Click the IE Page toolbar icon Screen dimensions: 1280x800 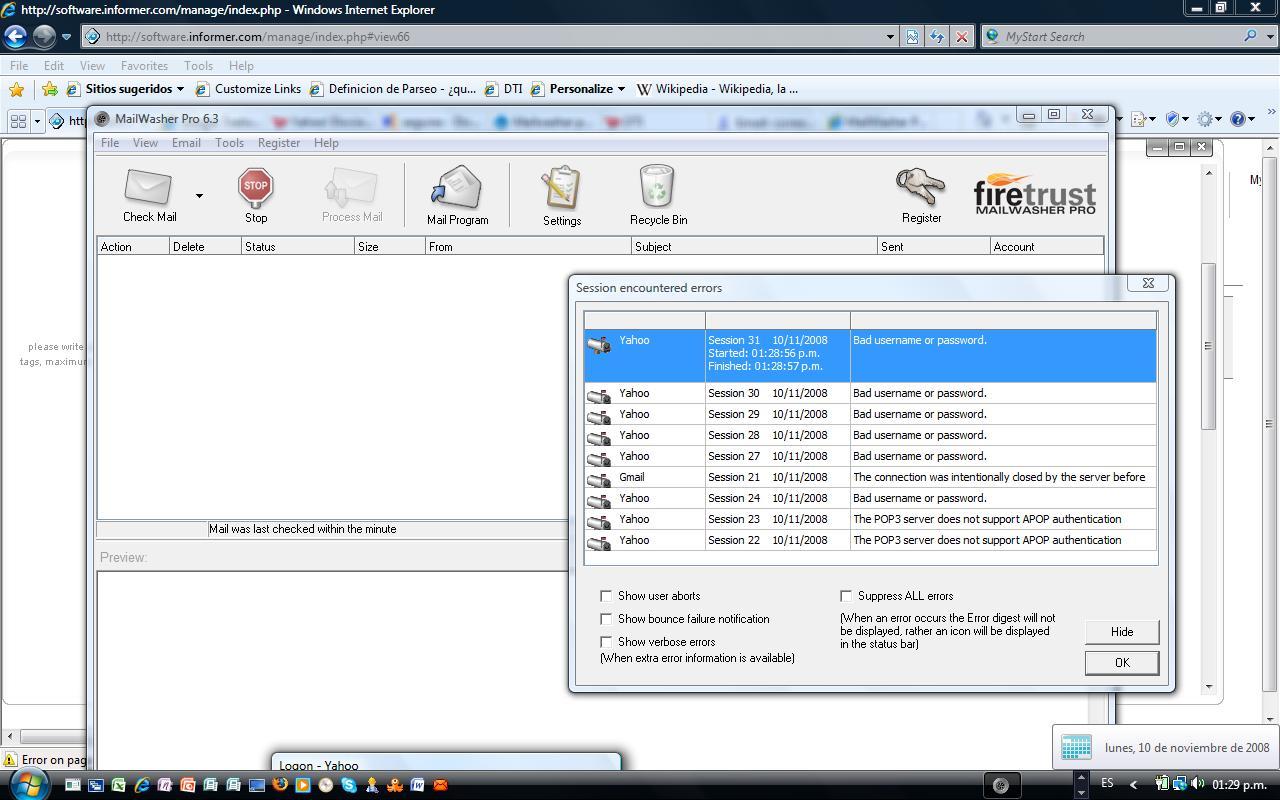click(x=1139, y=119)
